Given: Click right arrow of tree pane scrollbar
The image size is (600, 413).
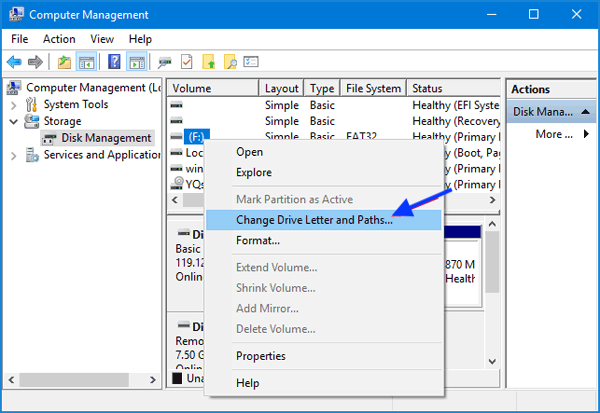Looking at the screenshot, I should (152, 380).
